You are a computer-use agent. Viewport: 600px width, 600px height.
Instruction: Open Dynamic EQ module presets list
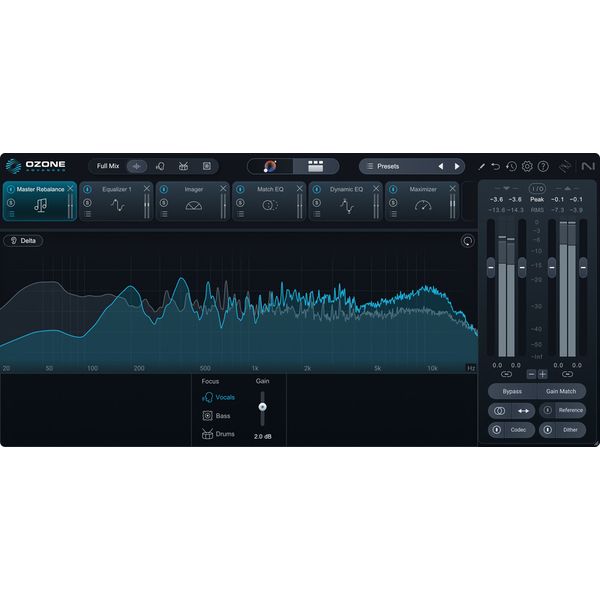(318, 214)
